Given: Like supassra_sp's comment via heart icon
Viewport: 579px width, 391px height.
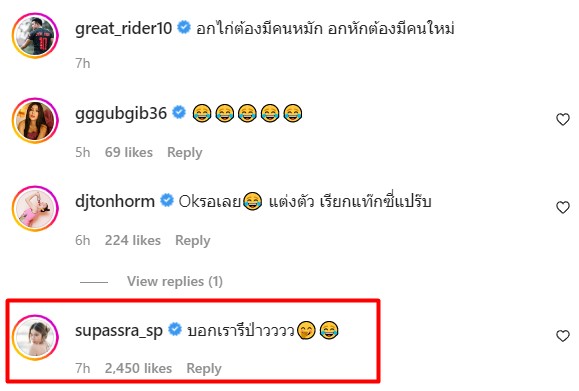Looking at the screenshot, I should tap(563, 336).
